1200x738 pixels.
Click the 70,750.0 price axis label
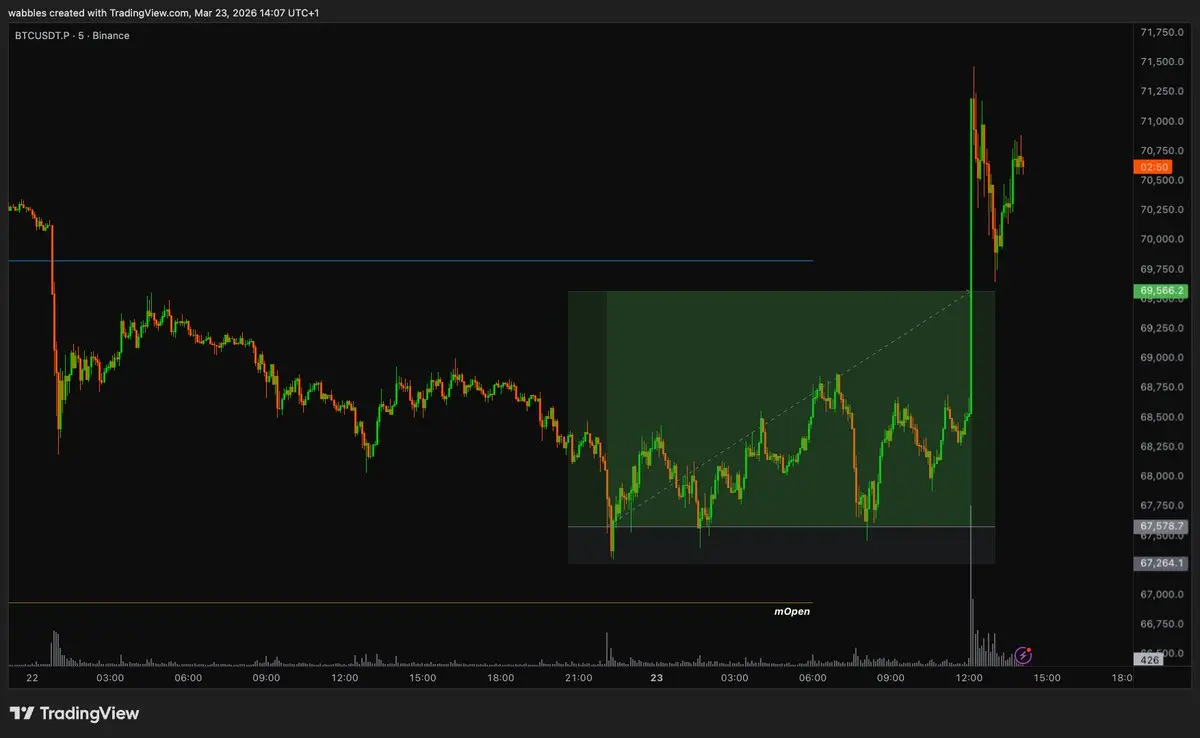click(x=1162, y=151)
